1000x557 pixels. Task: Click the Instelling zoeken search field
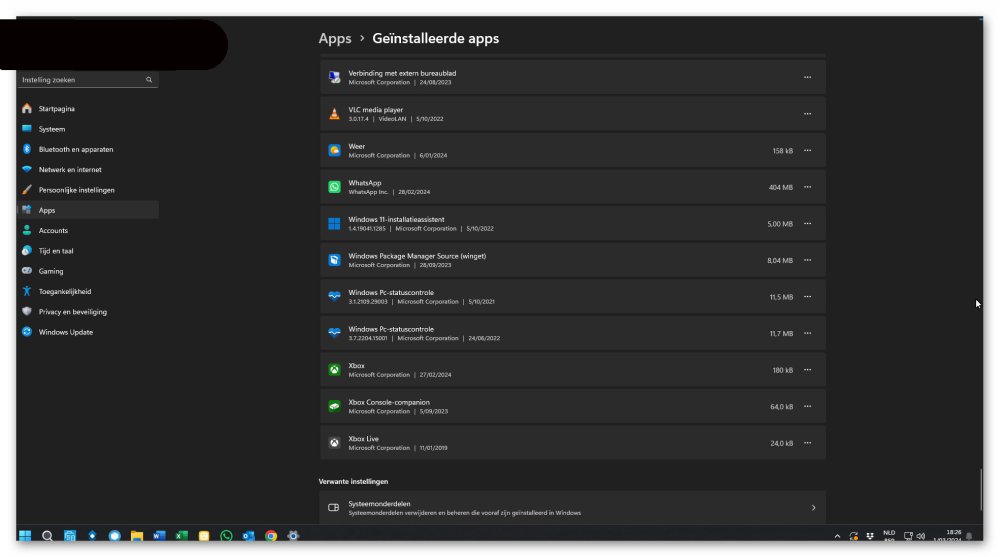coord(82,80)
